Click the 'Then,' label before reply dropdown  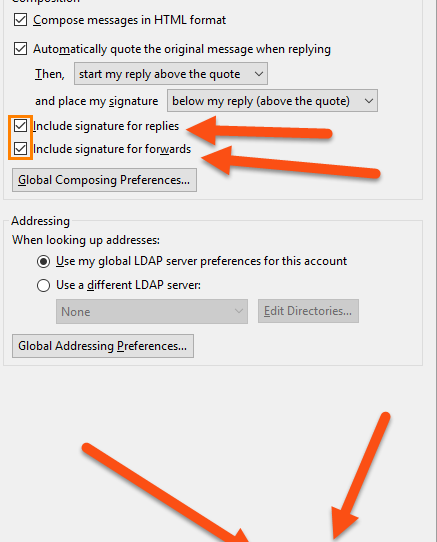point(50,74)
